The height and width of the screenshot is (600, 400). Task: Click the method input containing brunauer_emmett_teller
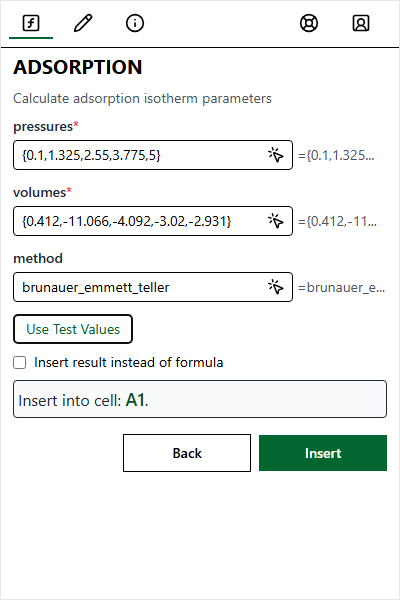tap(153, 287)
